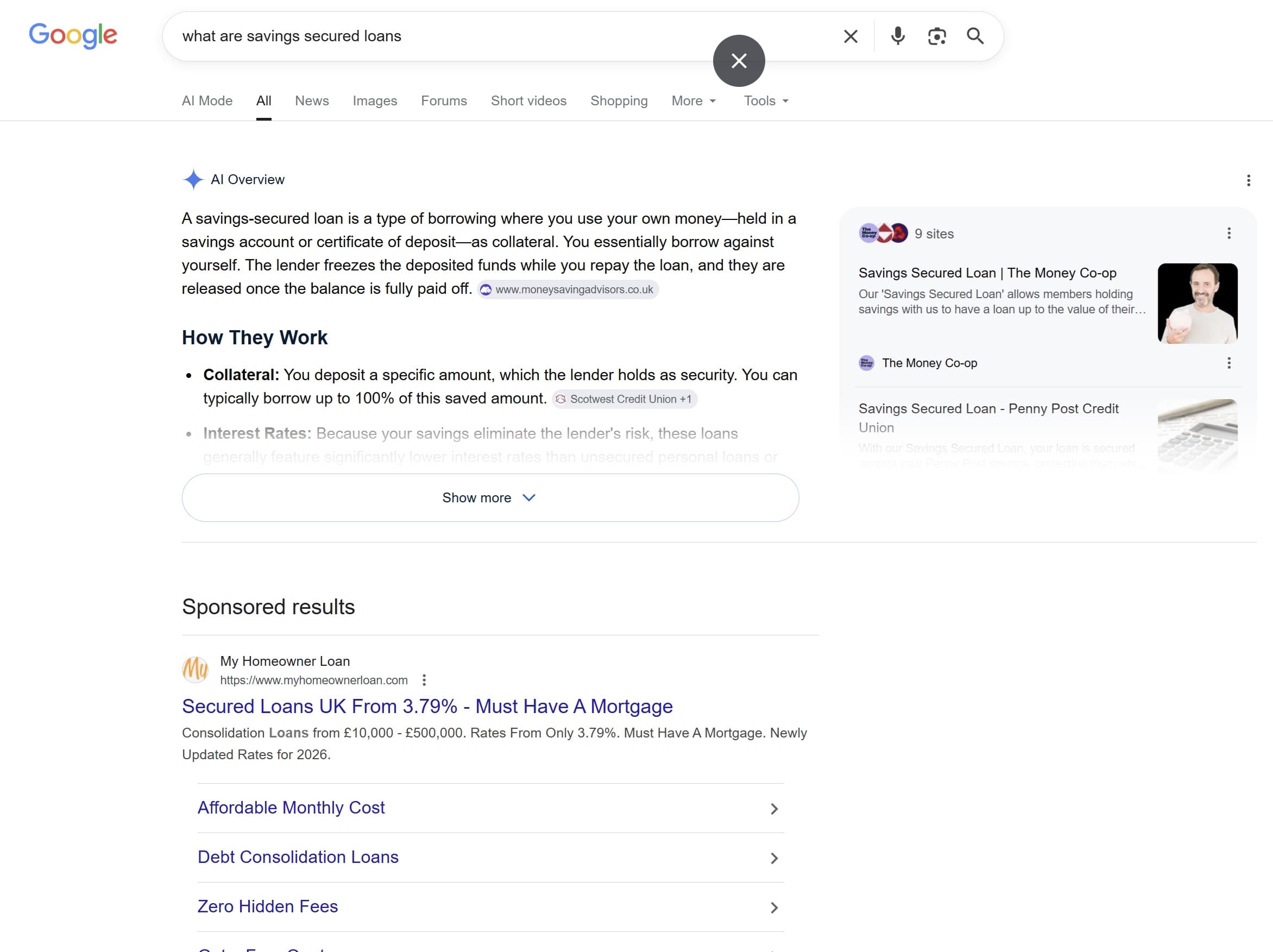Click the AI Overview sparkle icon
Viewport: 1273px width, 952px height.
pos(193,180)
